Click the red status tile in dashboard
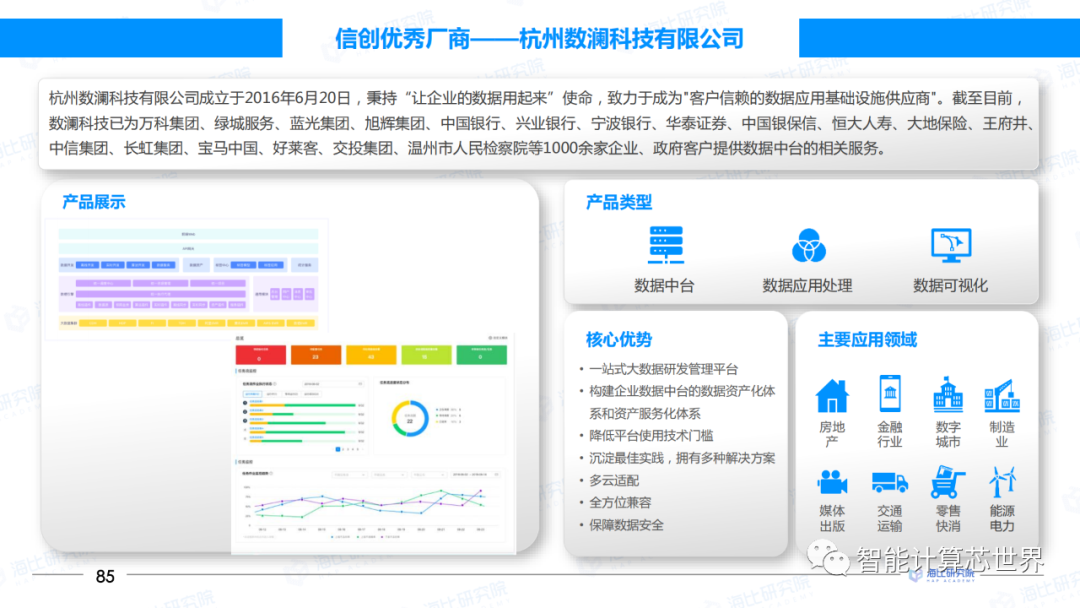This screenshot has height=608, width=1080. click(x=260, y=355)
